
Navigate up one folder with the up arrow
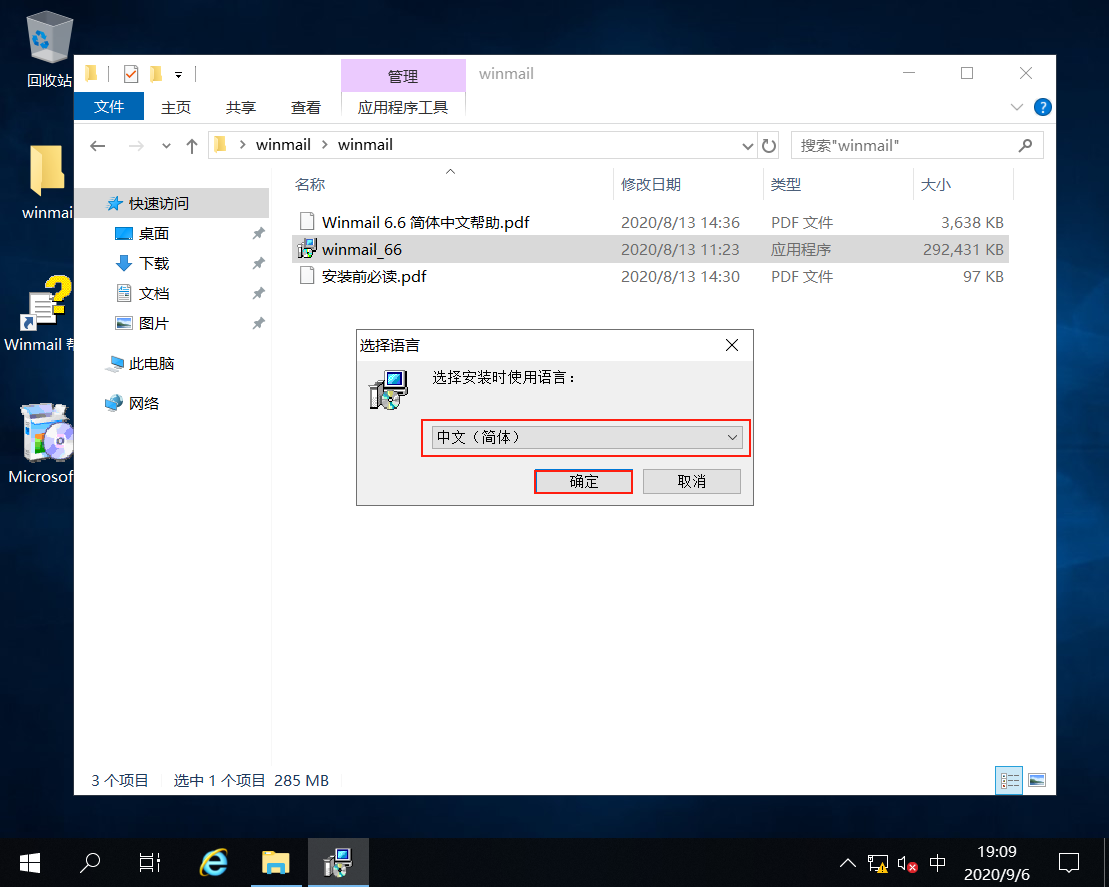click(x=192, y=145)
